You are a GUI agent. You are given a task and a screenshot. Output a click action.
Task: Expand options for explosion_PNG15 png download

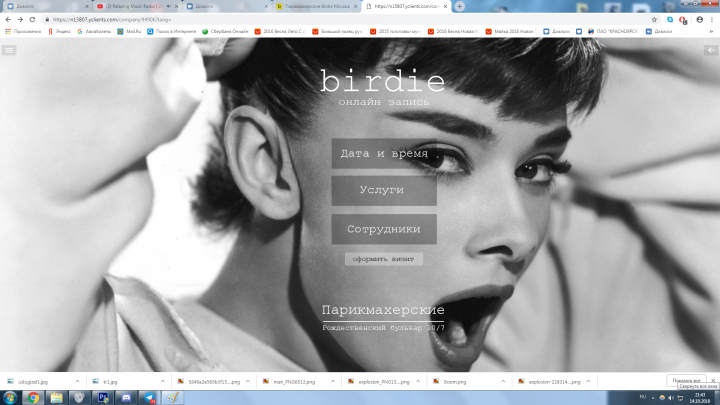coord(418,382)
